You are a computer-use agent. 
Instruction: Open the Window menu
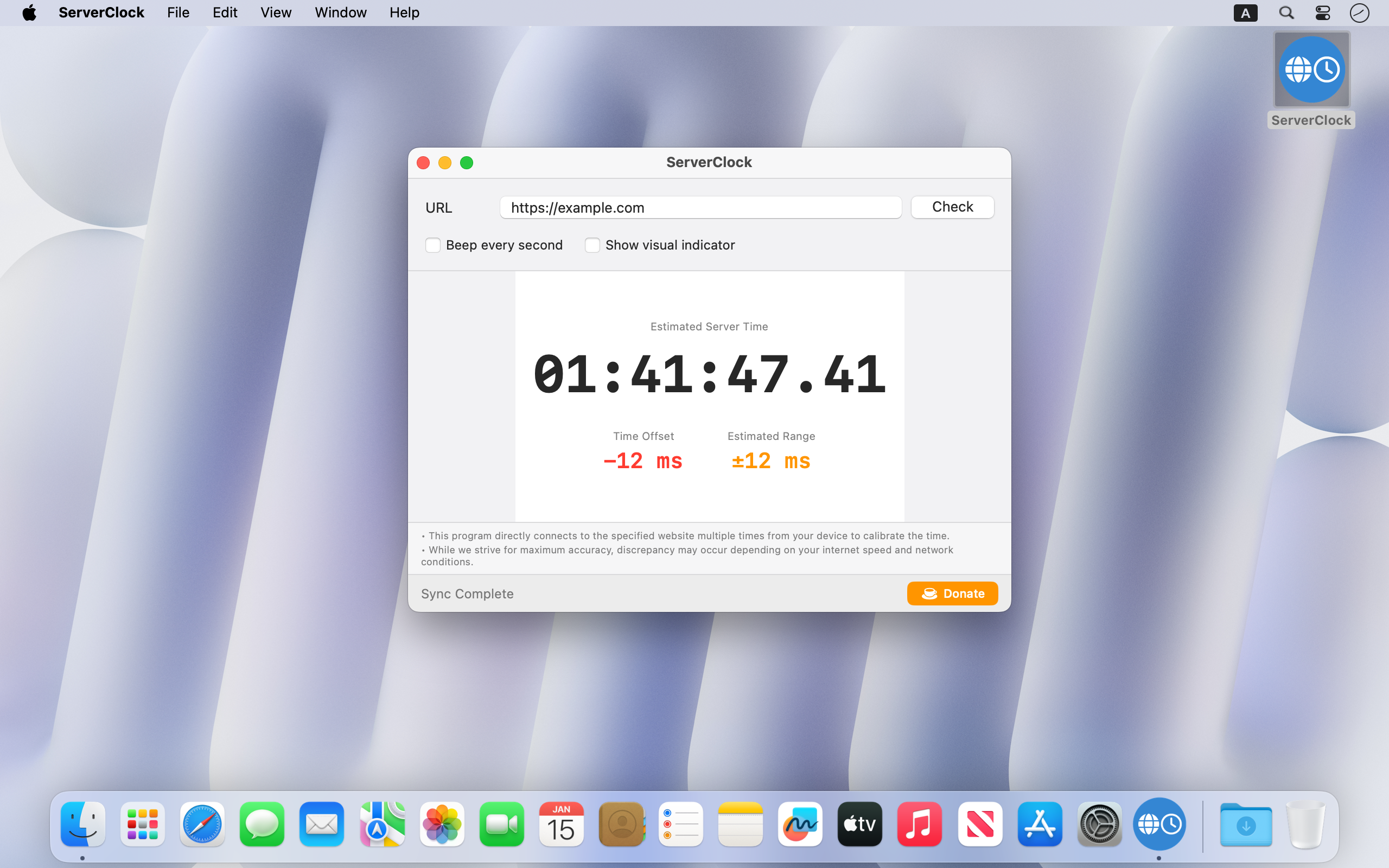coord(340,12)
